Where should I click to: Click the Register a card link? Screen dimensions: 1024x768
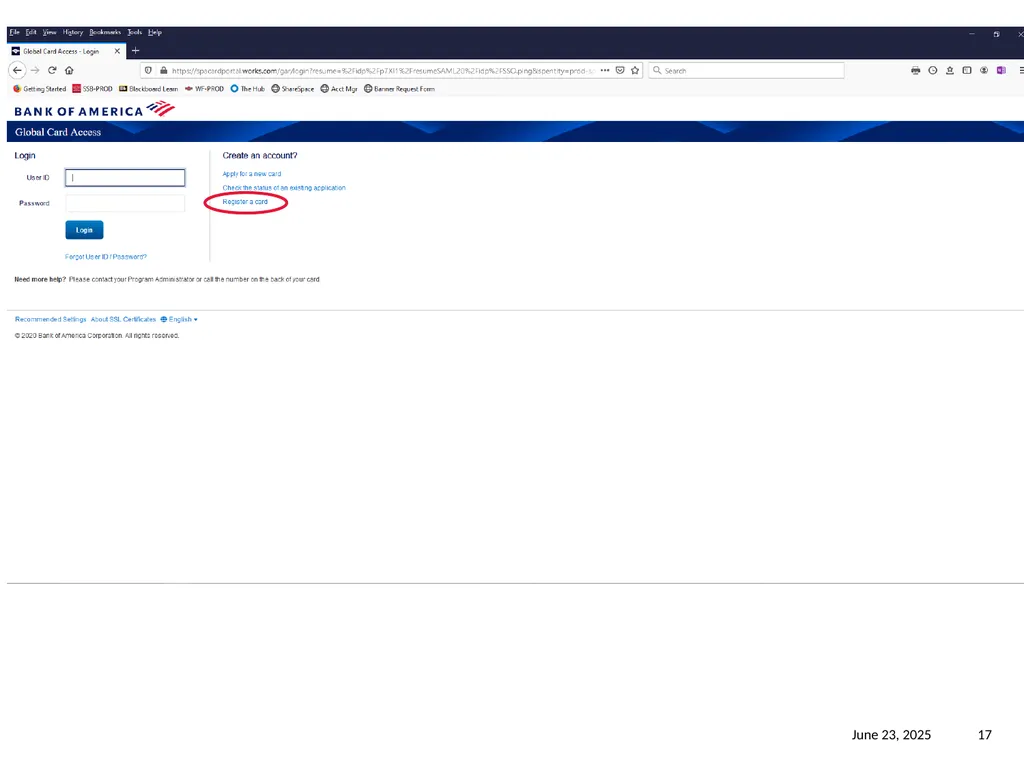pyautogui.click(x=245, y=202)
